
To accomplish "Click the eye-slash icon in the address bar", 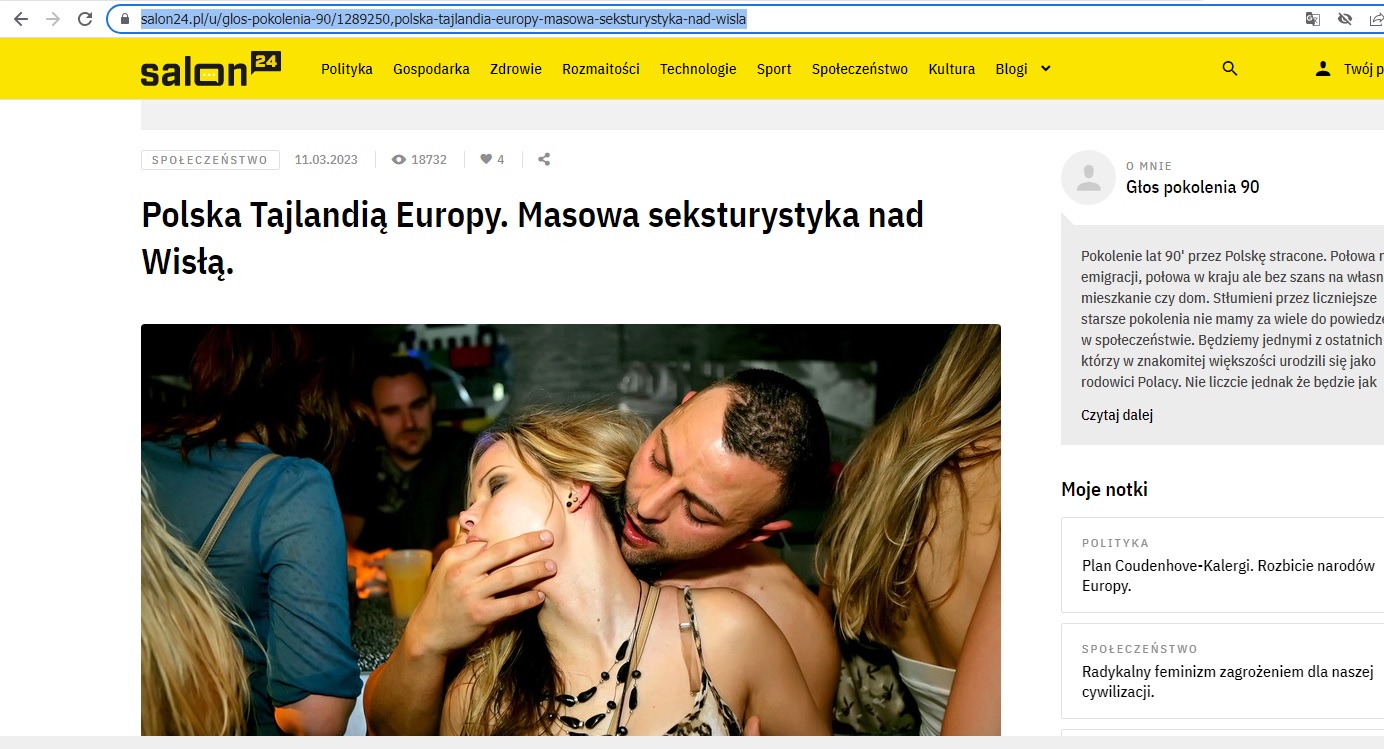I will [x=1345, y=19].
